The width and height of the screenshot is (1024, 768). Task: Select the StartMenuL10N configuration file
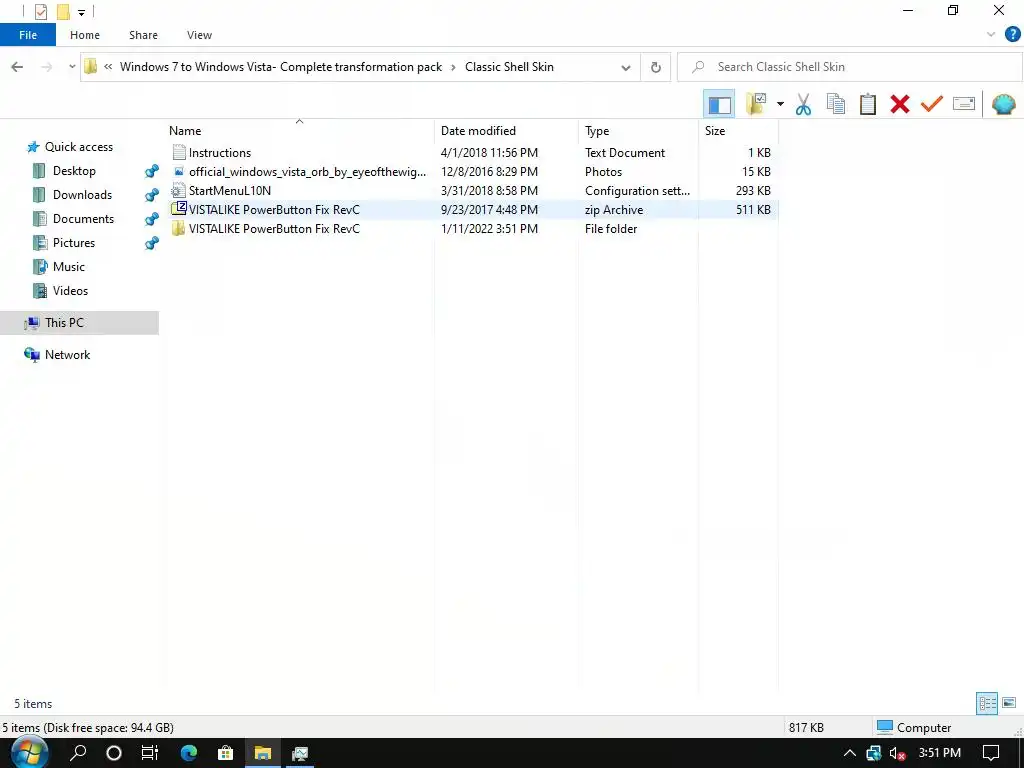coord(472,191)
